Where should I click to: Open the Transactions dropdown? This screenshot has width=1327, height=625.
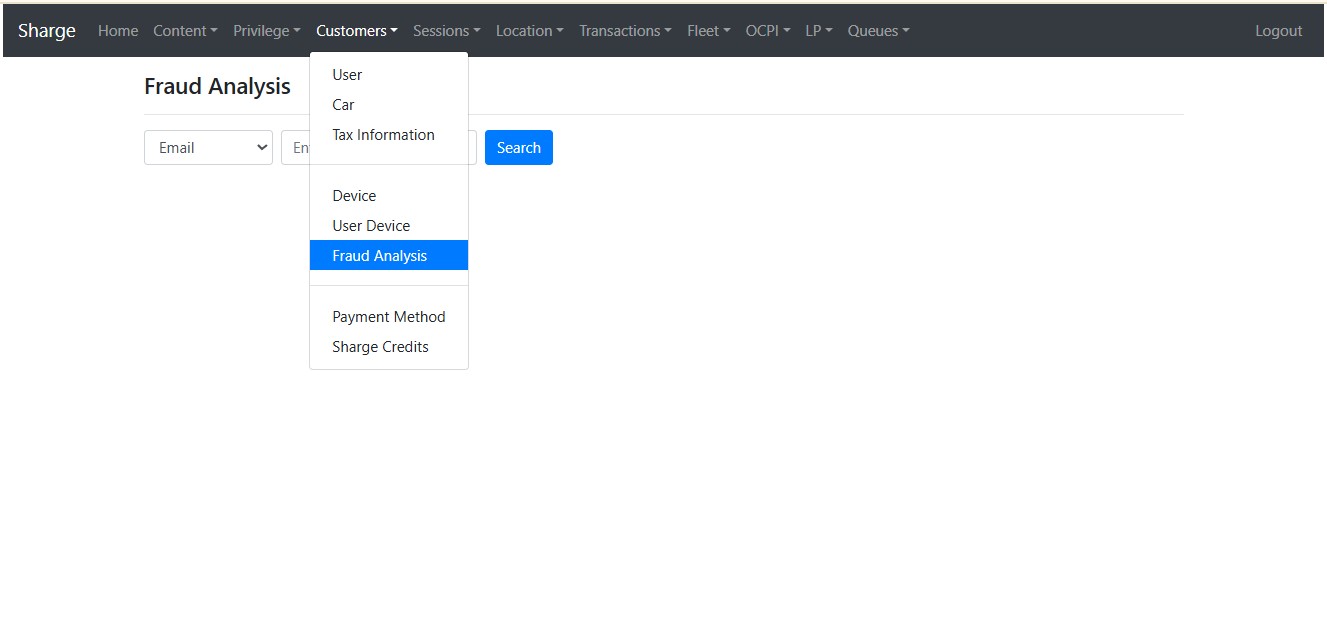pos(625,31)
